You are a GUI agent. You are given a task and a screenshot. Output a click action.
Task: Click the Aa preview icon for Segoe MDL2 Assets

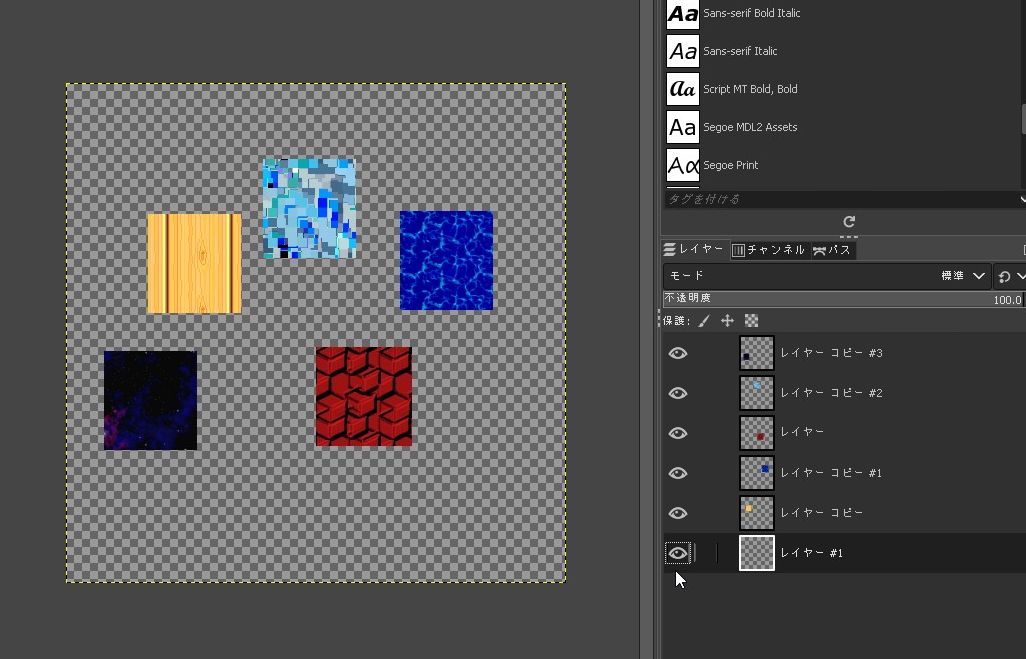(x=682, y=127)
